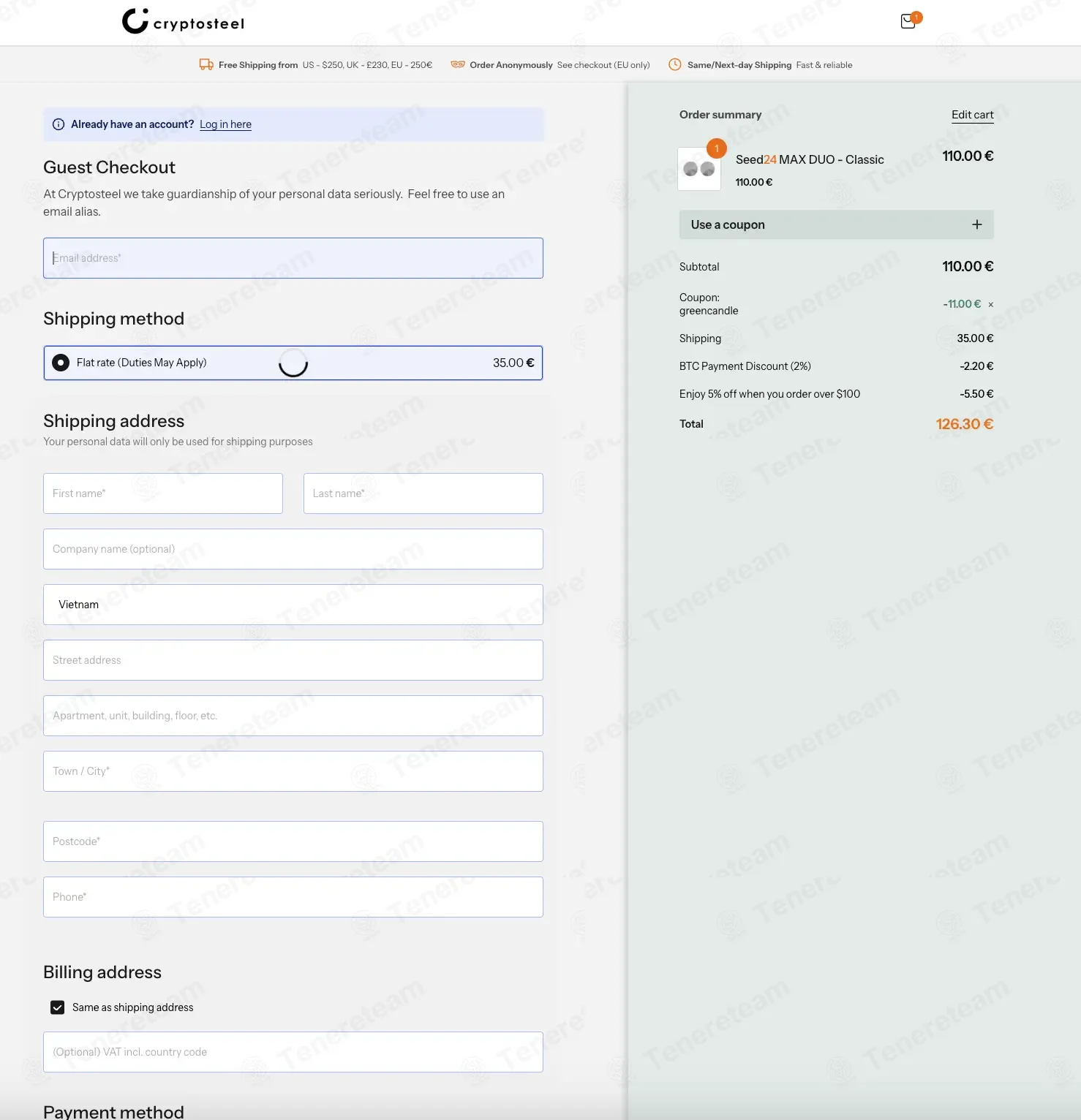Click the Guest Checkout heading
1081x1120 pixels.
click(x=110, y=167)
